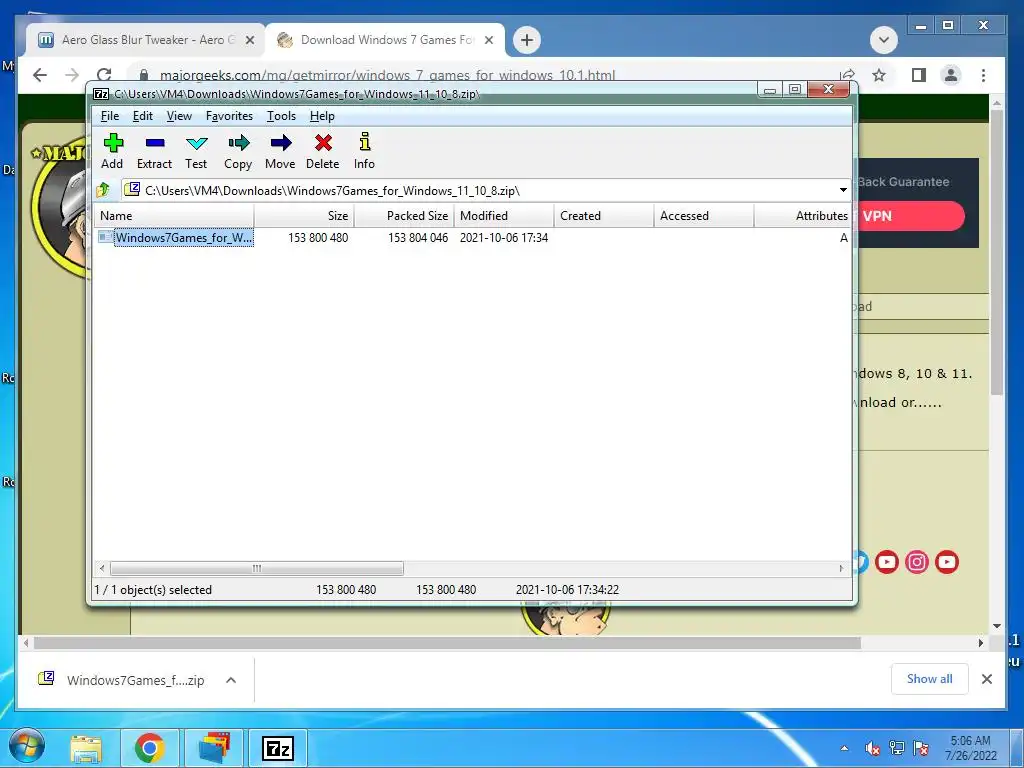
Task: Share this page icon in Chrome
Action: point(847,75)
